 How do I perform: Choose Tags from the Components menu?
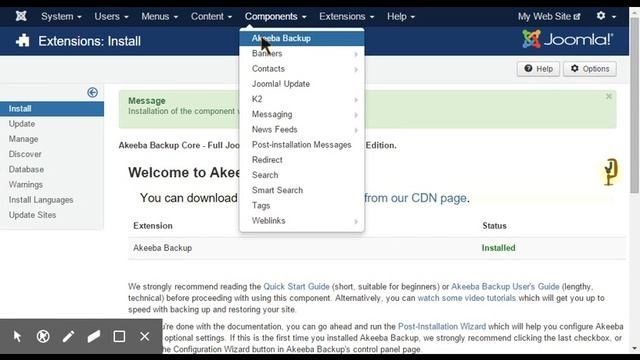click(302, 205)
